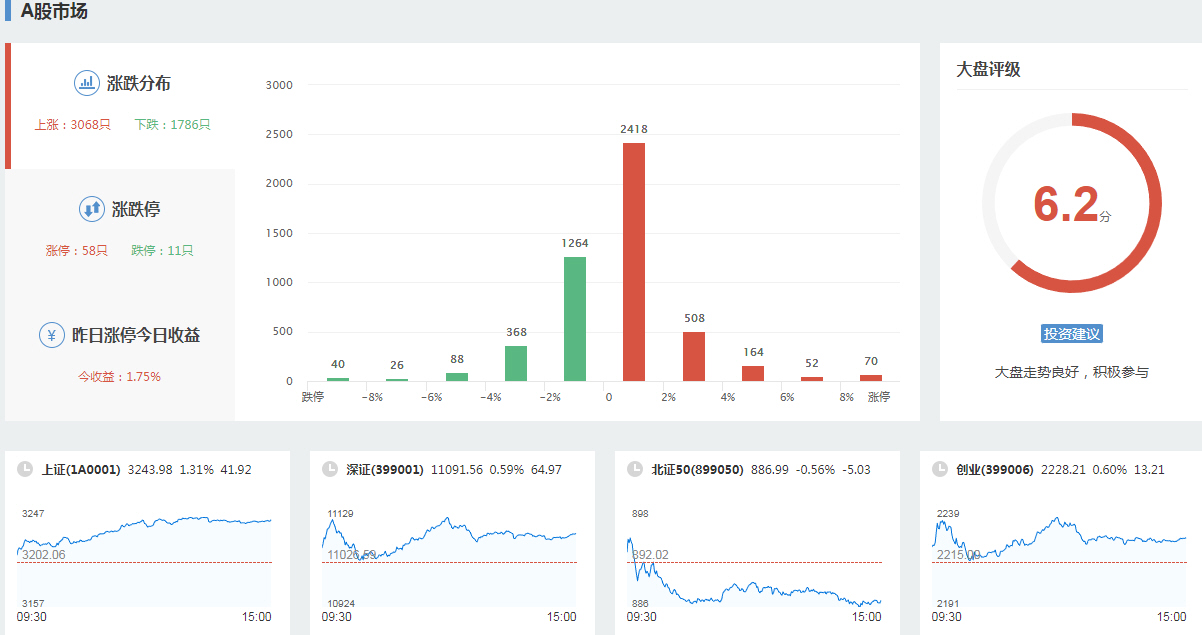Switch to the 涨跌停 tab
The image size is (1202, 635).
coord(136,210)
